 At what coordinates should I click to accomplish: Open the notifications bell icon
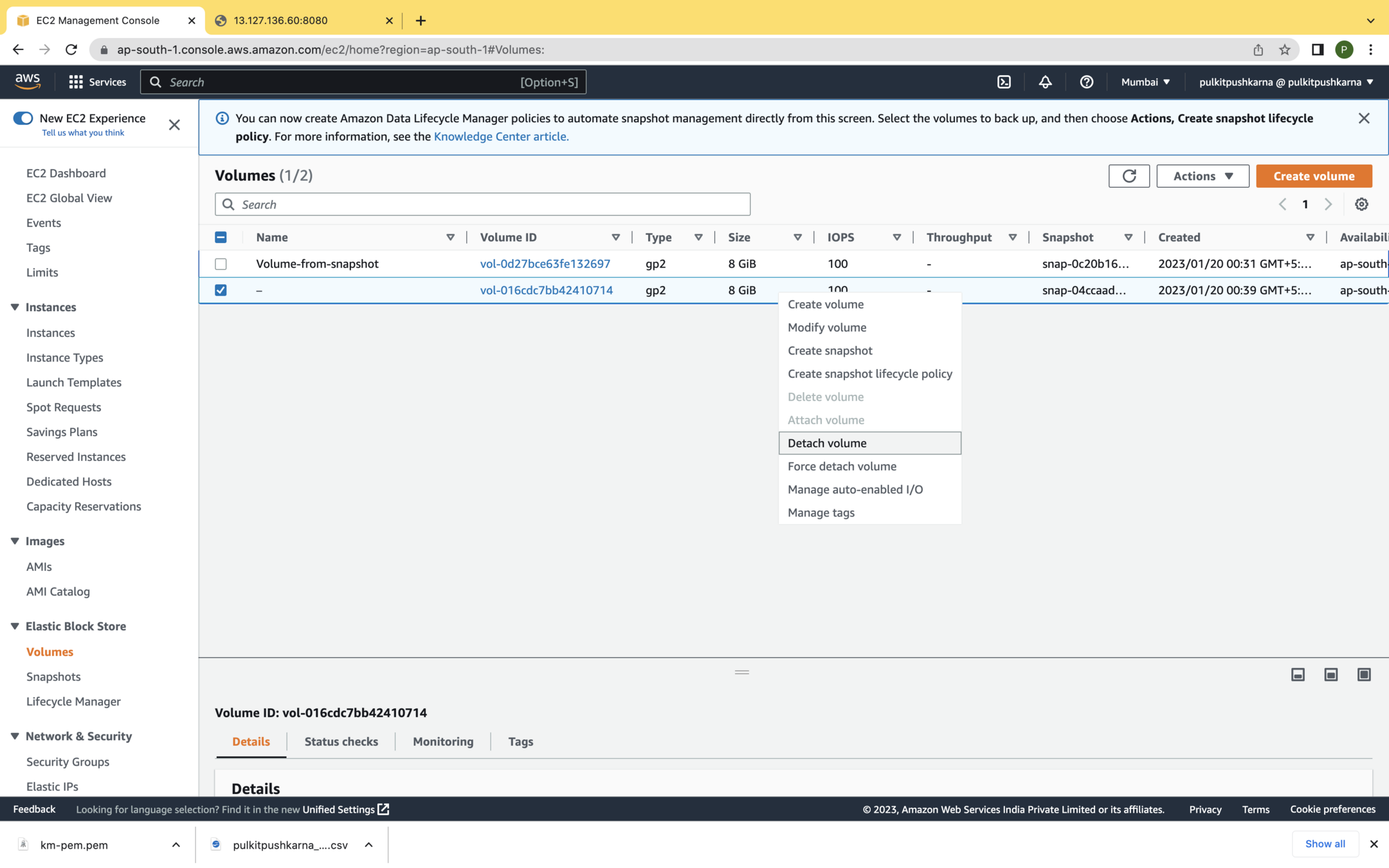1045,82
